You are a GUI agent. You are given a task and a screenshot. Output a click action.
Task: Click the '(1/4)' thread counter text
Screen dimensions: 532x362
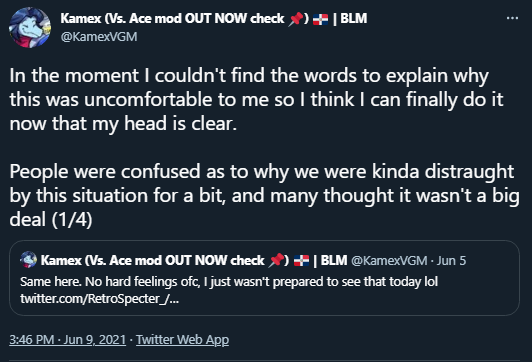point(72,220)
